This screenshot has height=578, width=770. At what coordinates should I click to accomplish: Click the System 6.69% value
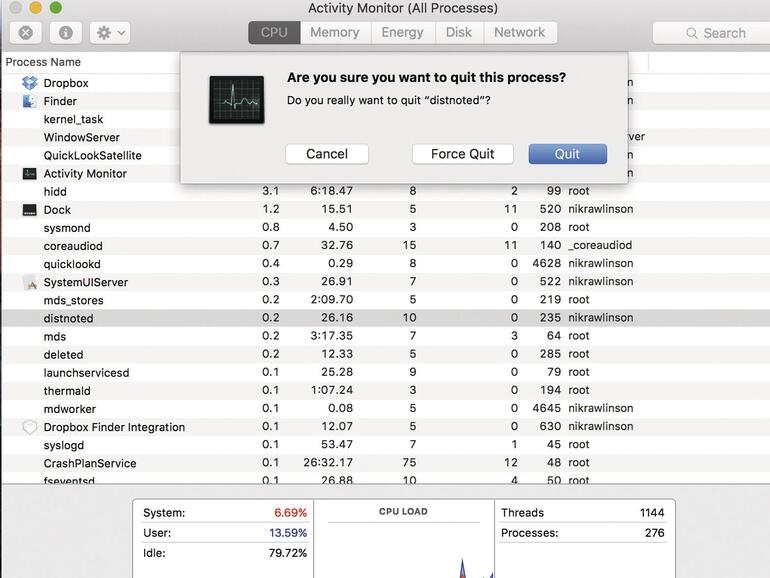click(291, 513)
